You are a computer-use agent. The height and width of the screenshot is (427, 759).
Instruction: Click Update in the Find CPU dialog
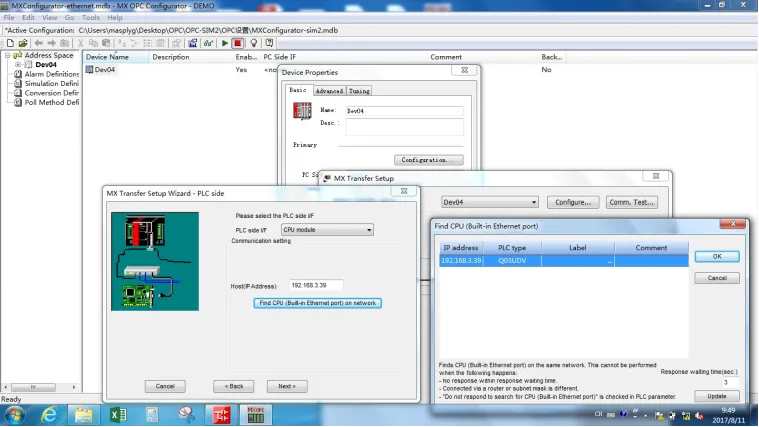(x=717, y=396)
